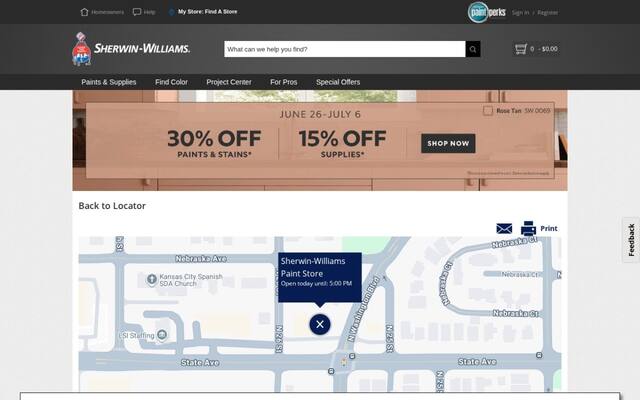This screenshot has width=640, height=400.
Task: Click the search magnifier button
Action: [473, 49]
